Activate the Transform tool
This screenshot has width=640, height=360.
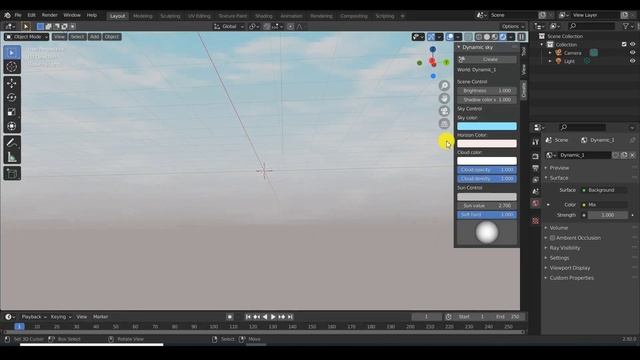click(x=12, y=126)
